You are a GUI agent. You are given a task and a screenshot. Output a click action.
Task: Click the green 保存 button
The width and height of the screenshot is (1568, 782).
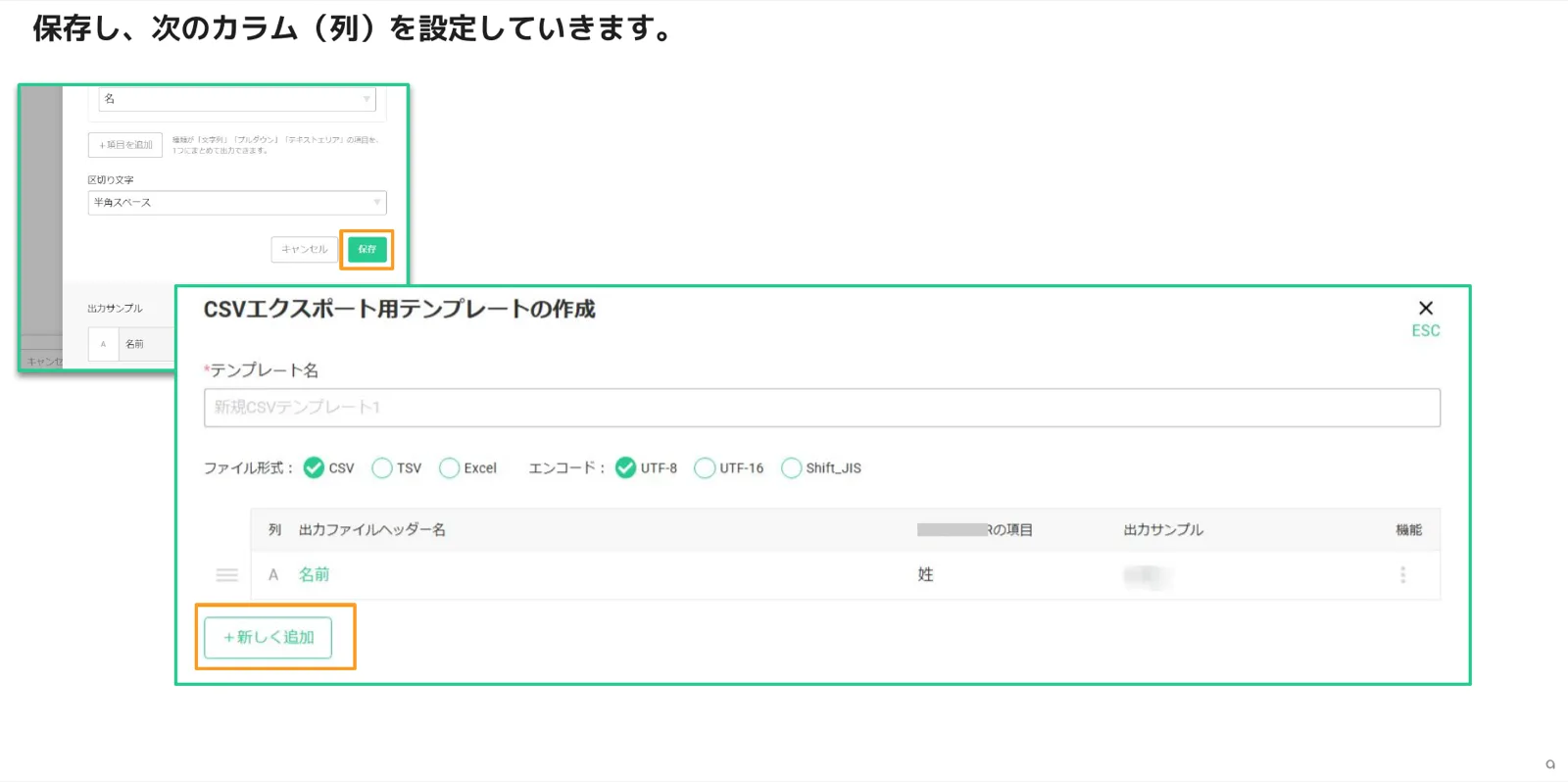367,249
